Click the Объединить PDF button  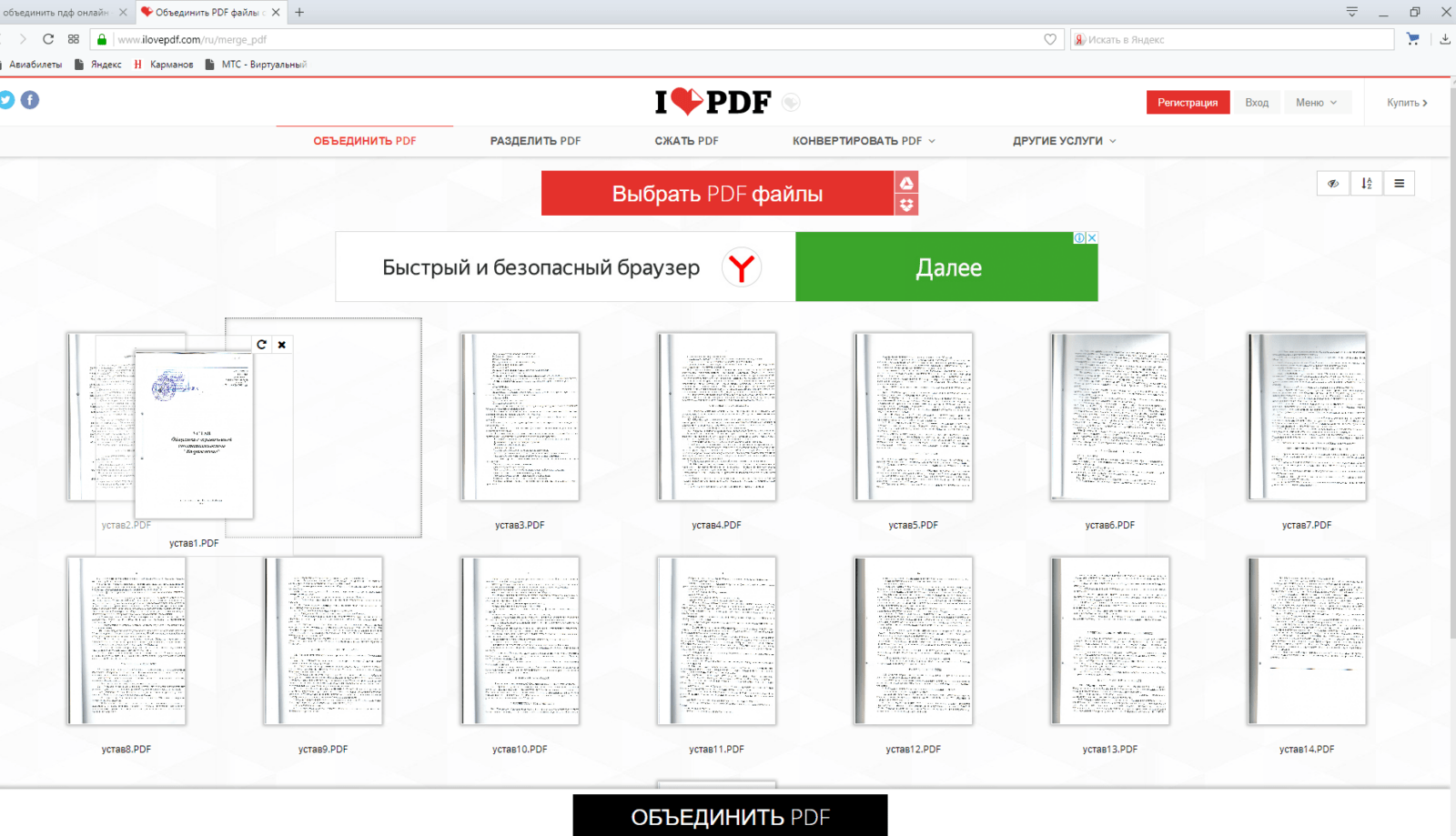pyautogui.click(x=730, y=816)
